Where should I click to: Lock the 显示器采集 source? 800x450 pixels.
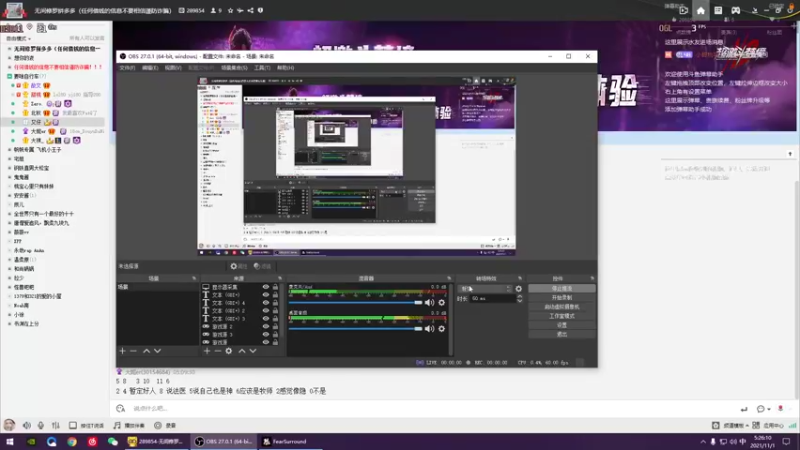[276, 287]
